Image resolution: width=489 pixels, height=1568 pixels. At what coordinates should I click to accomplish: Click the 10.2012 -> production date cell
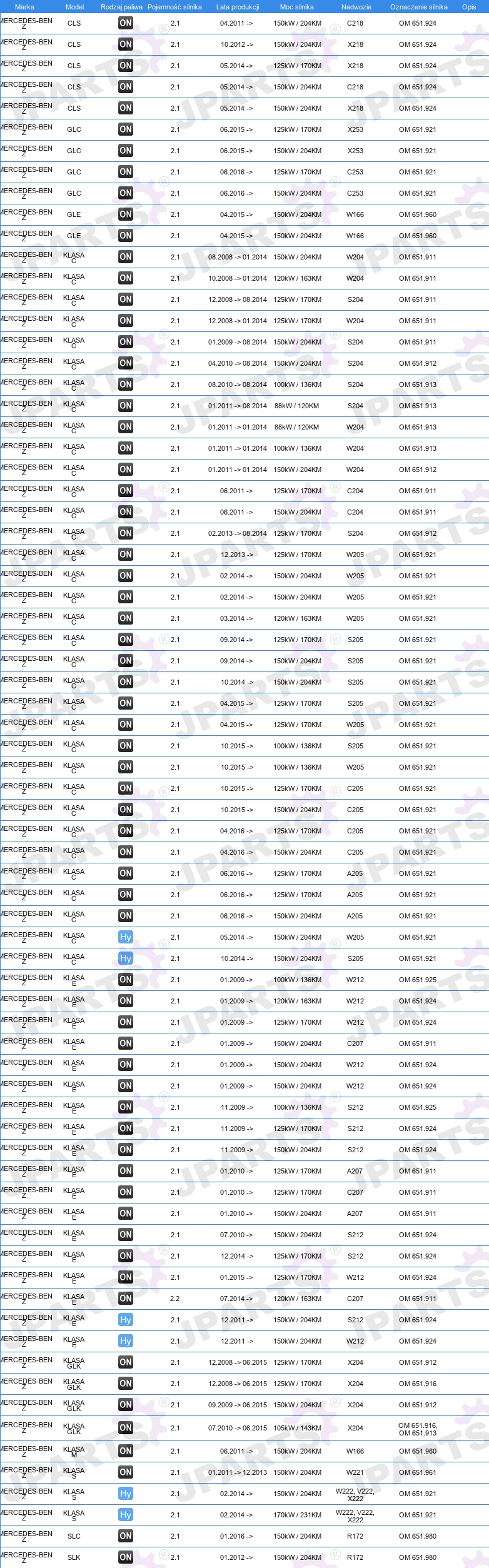click(x=236, y=44)
